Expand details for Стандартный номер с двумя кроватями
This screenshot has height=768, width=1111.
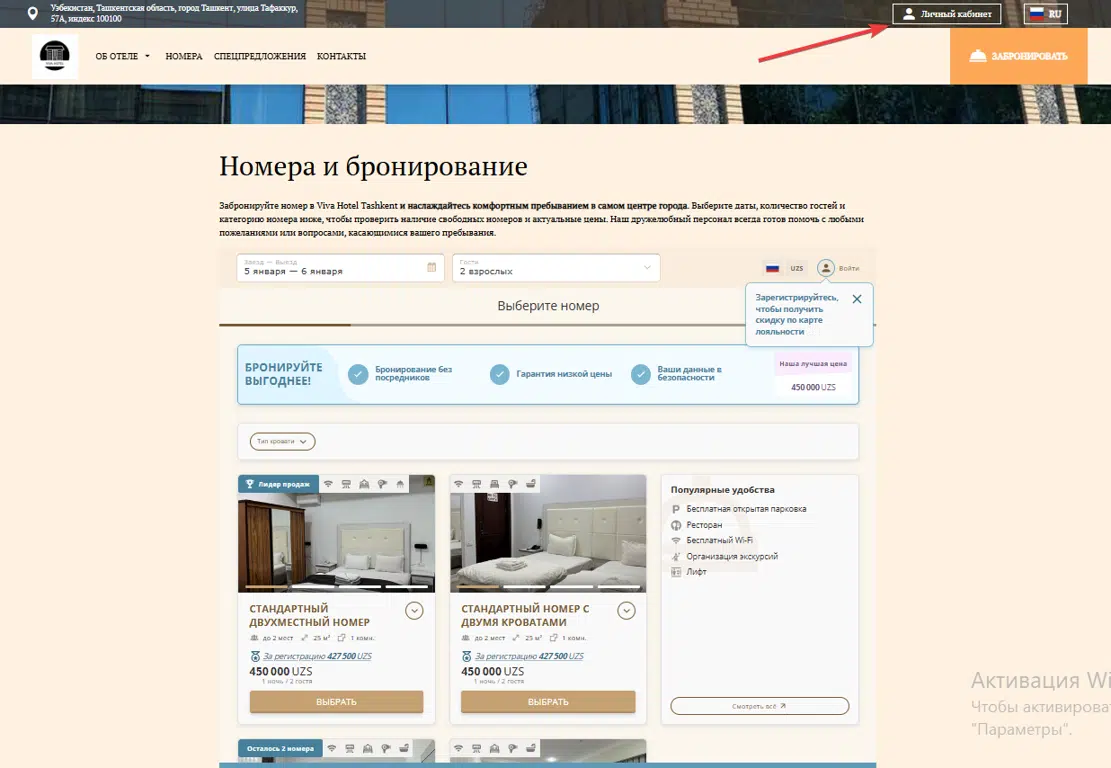coord(626,611)
